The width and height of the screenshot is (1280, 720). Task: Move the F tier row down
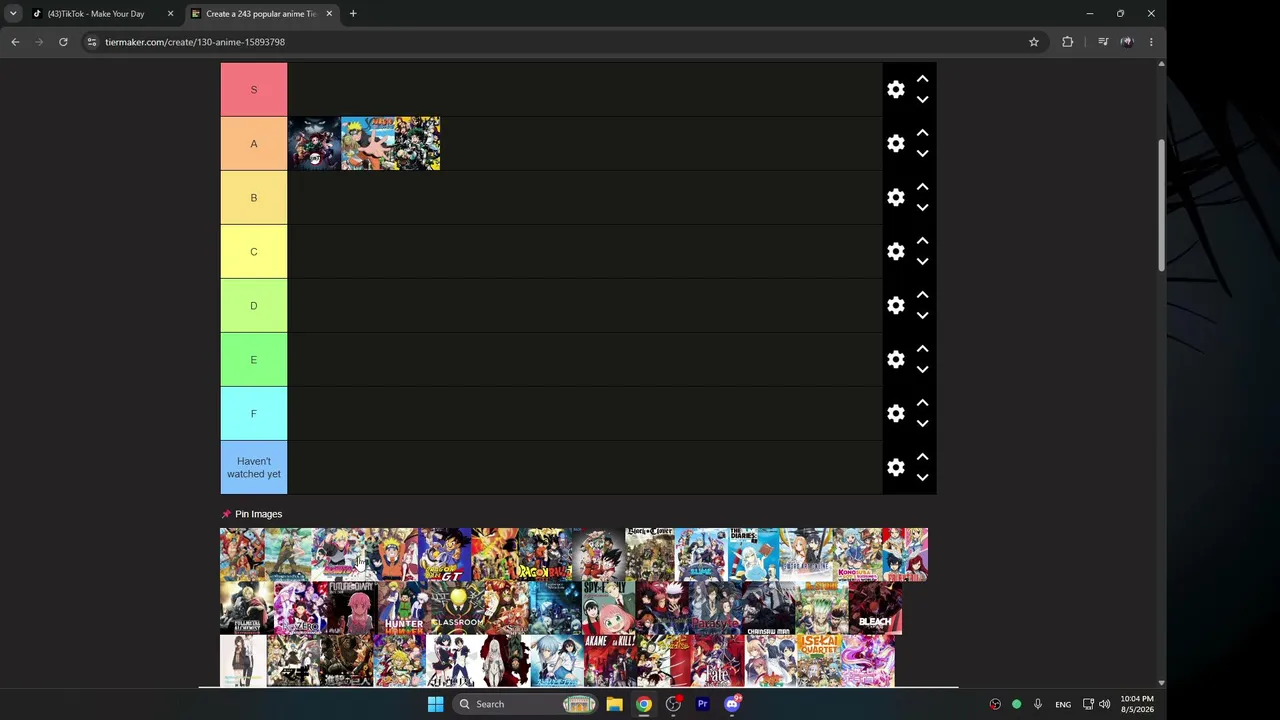tap(922, 424)
